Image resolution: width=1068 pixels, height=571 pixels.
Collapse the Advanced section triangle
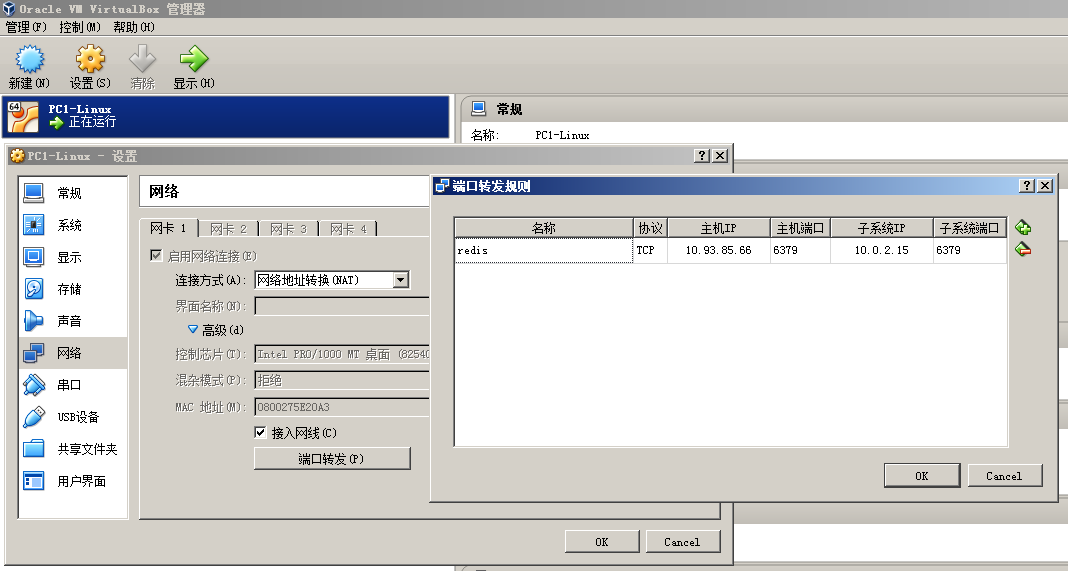tap(193, 329)
